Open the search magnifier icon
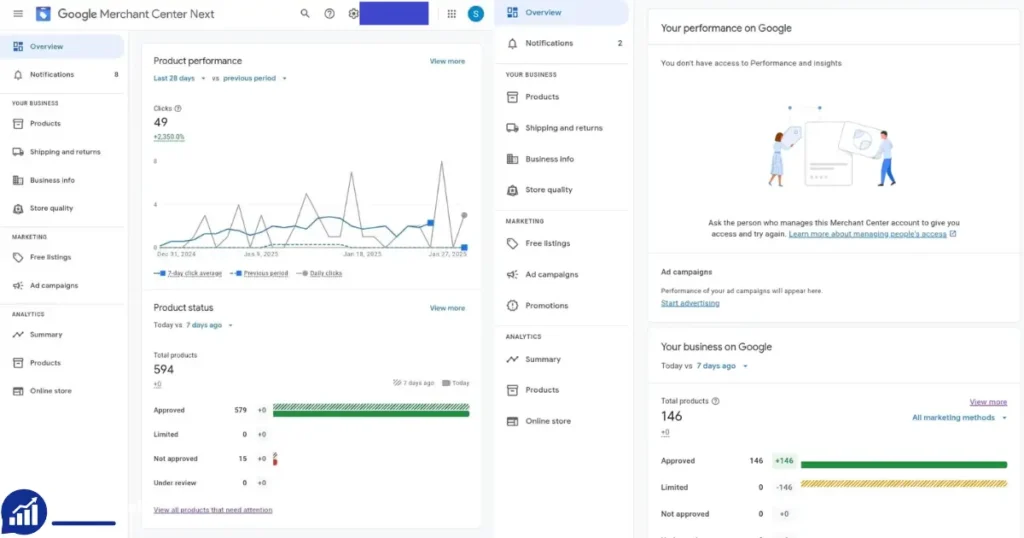This screenshot has height=538, width=1024. [305, 14]
